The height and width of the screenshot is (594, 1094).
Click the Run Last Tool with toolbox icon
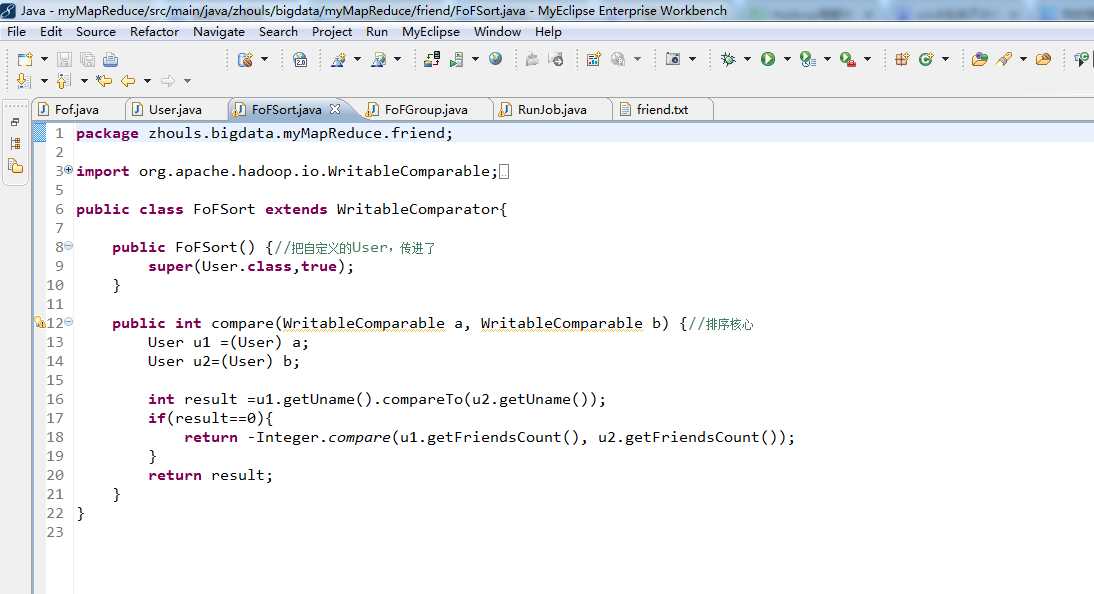coord(848,59)
